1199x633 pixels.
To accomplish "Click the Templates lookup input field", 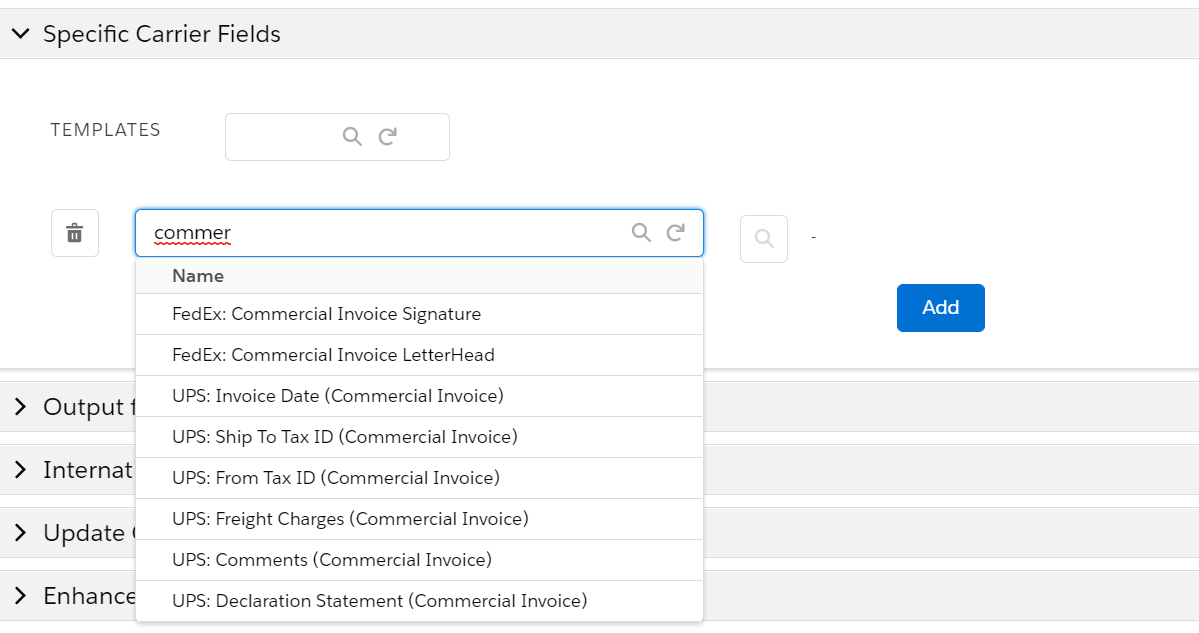I will coord(337,137).
